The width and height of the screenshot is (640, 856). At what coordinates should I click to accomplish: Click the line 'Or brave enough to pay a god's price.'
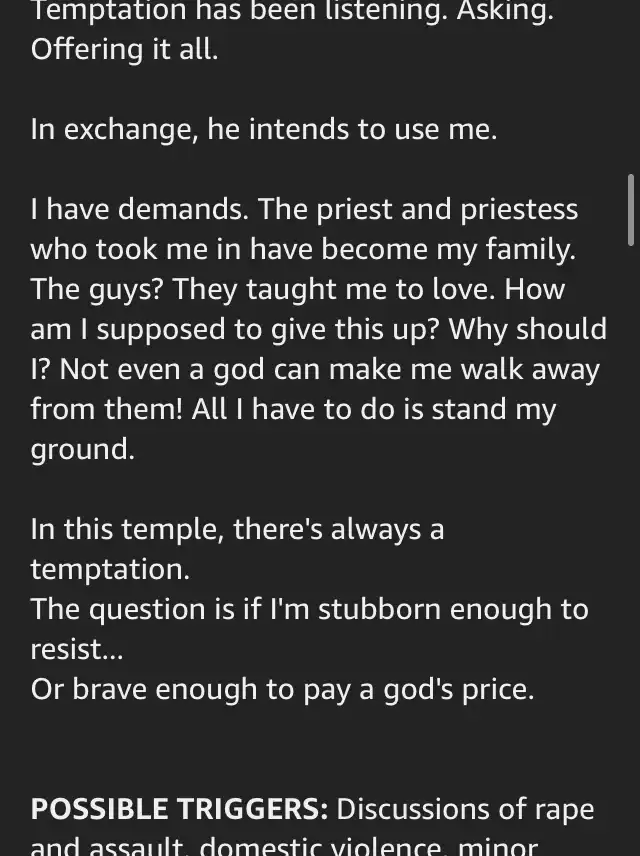pos(282,689)
